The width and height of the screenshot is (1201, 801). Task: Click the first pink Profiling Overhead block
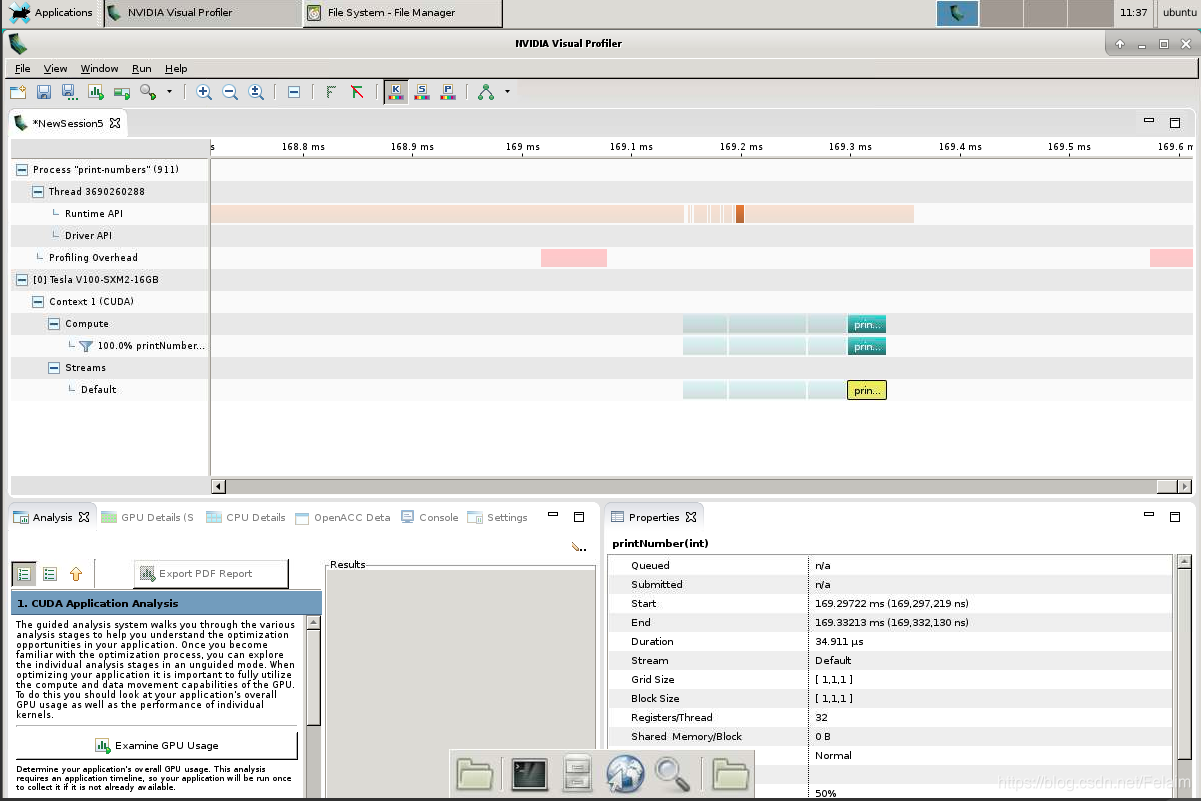574,258
